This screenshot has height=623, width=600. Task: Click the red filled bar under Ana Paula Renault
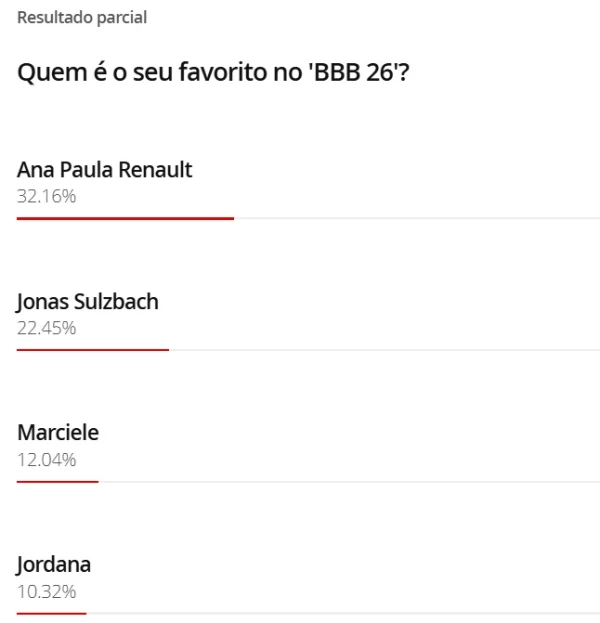pyautogui.click(x=125, y=217)
